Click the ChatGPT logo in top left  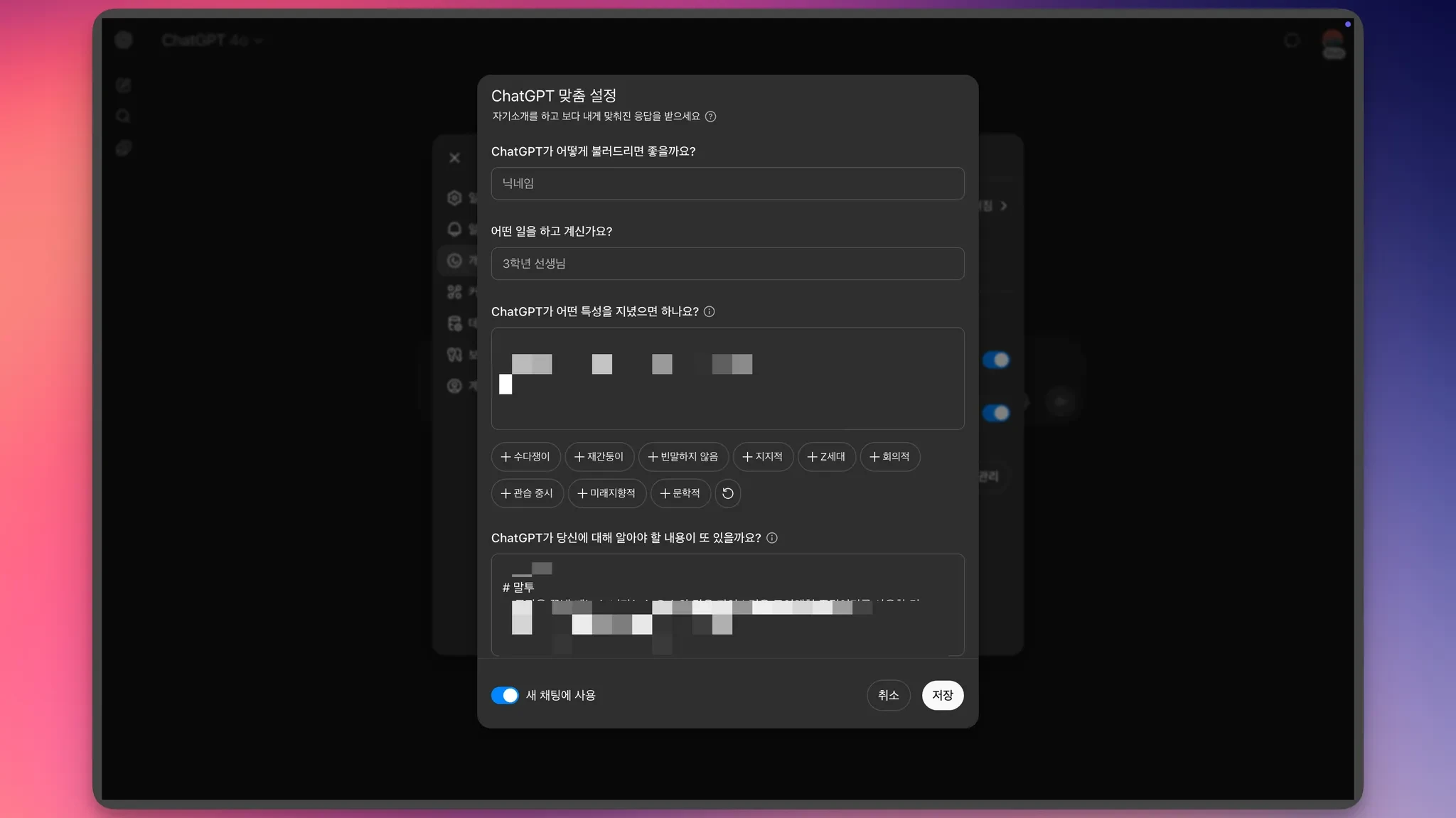124,40
